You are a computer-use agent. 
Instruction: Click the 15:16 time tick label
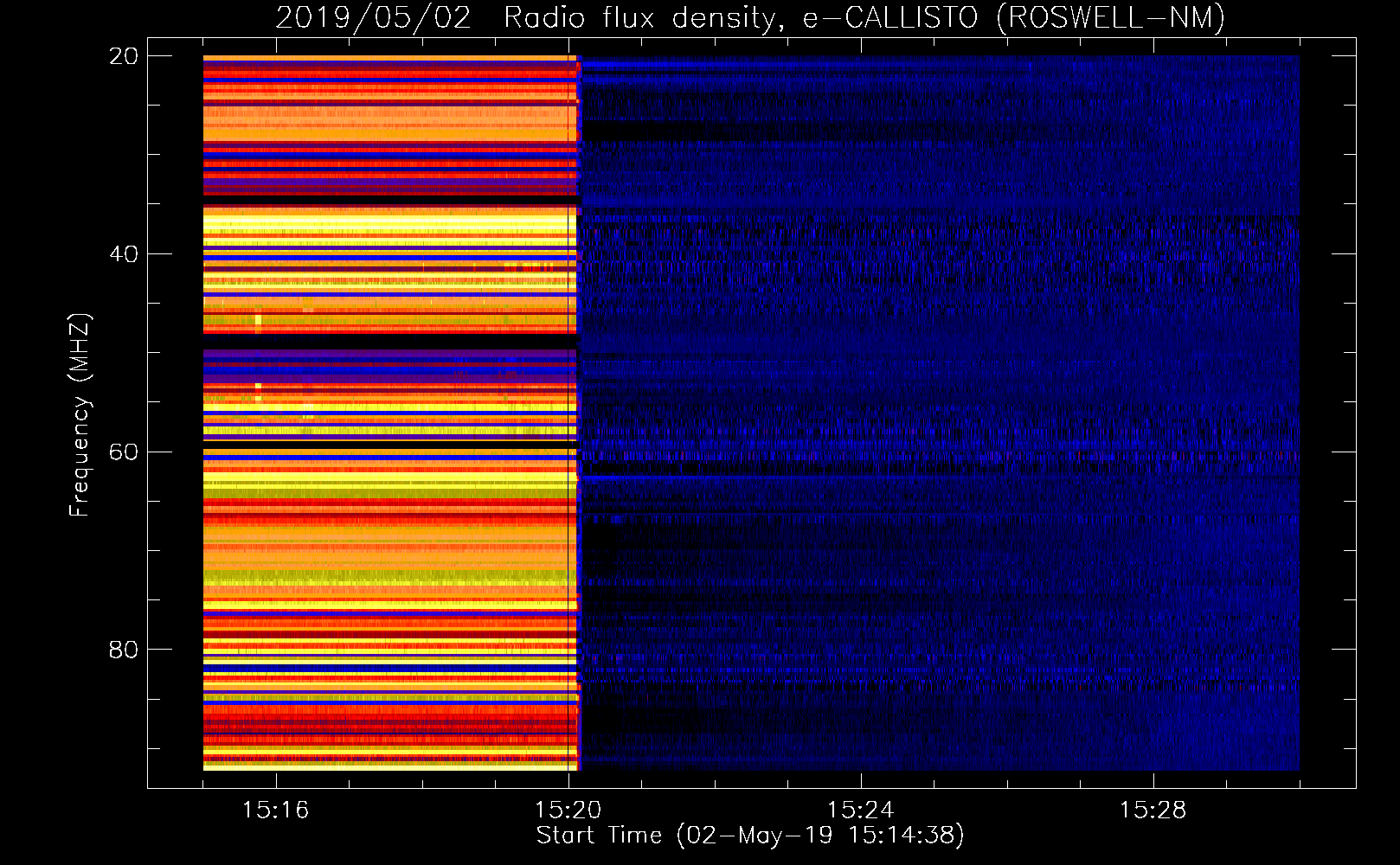tap(275, 811)
